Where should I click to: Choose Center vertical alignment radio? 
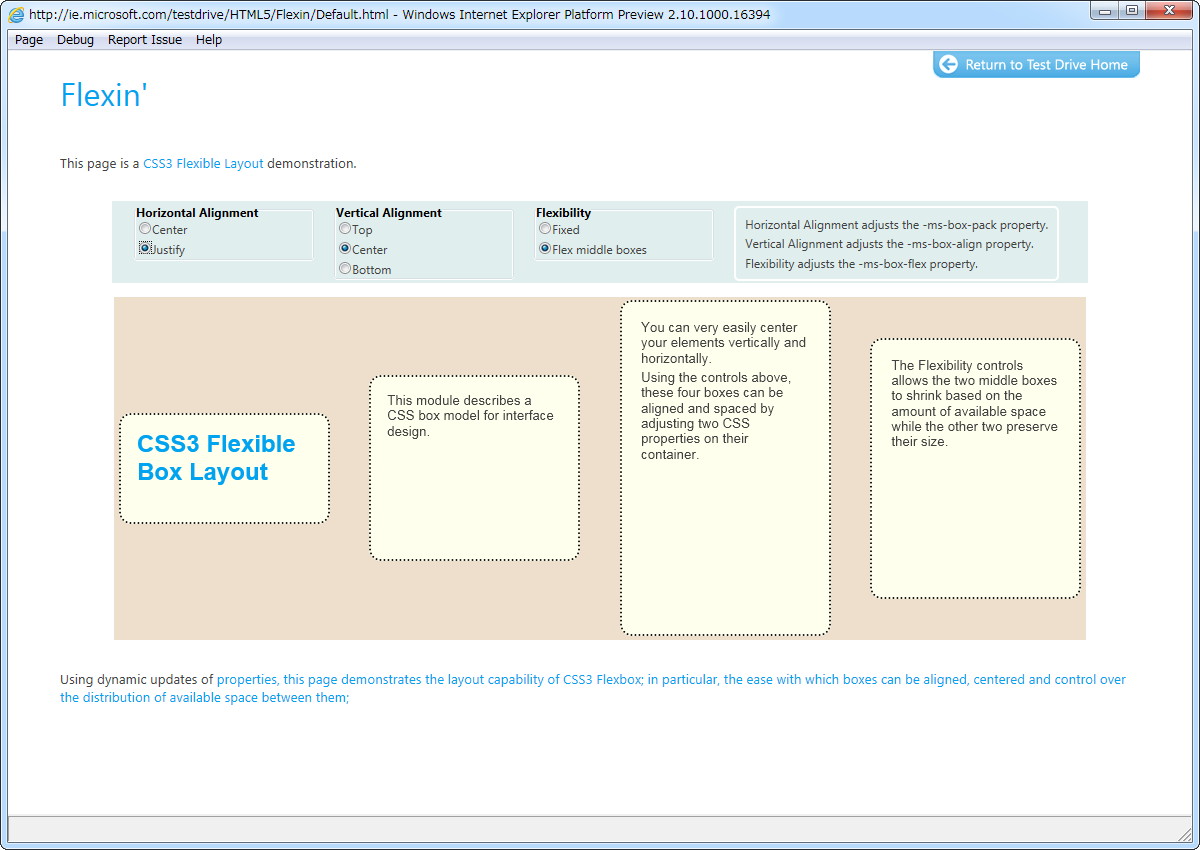click(x=345, y=248)
